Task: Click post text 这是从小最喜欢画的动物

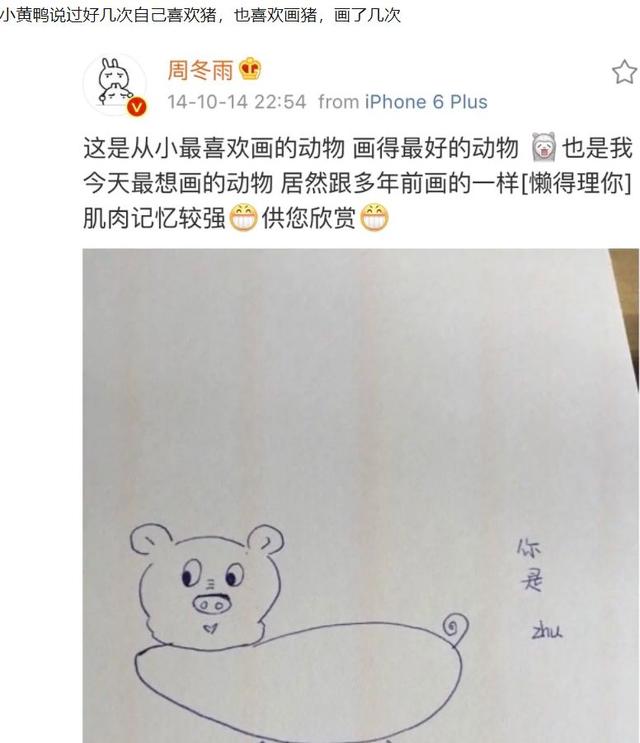Action: (x=214, y=148)
